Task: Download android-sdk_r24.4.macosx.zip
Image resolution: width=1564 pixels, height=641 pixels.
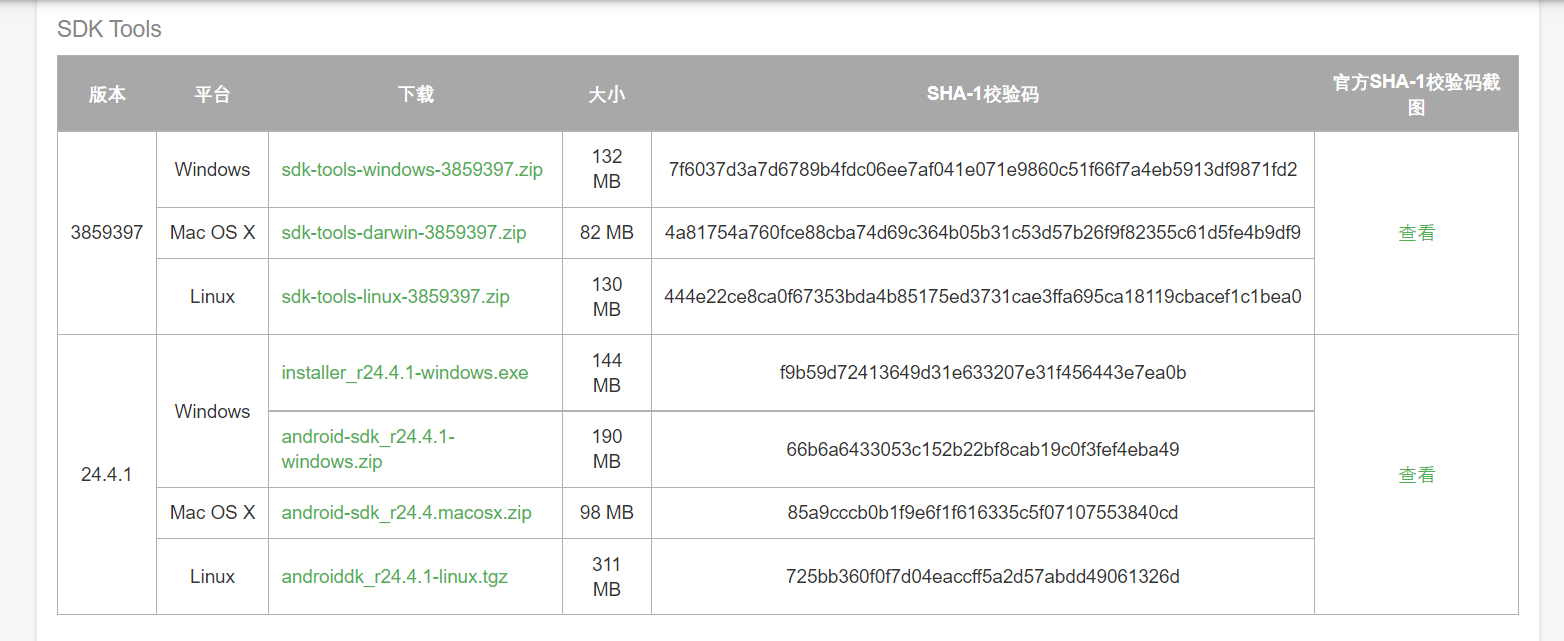Action: pyautogui.click(x=410, y=512)
